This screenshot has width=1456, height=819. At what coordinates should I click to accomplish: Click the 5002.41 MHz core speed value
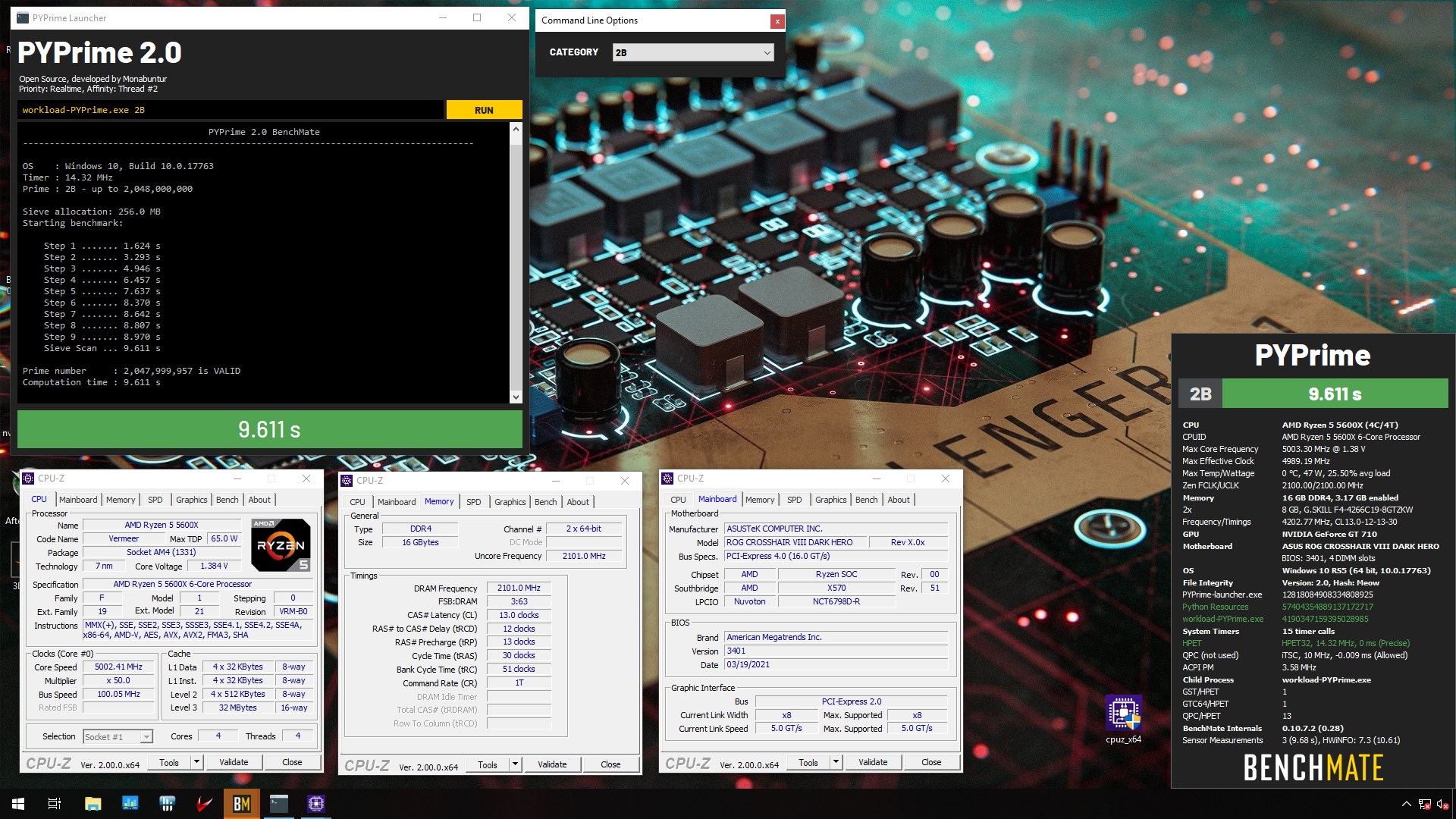[118, 667]
